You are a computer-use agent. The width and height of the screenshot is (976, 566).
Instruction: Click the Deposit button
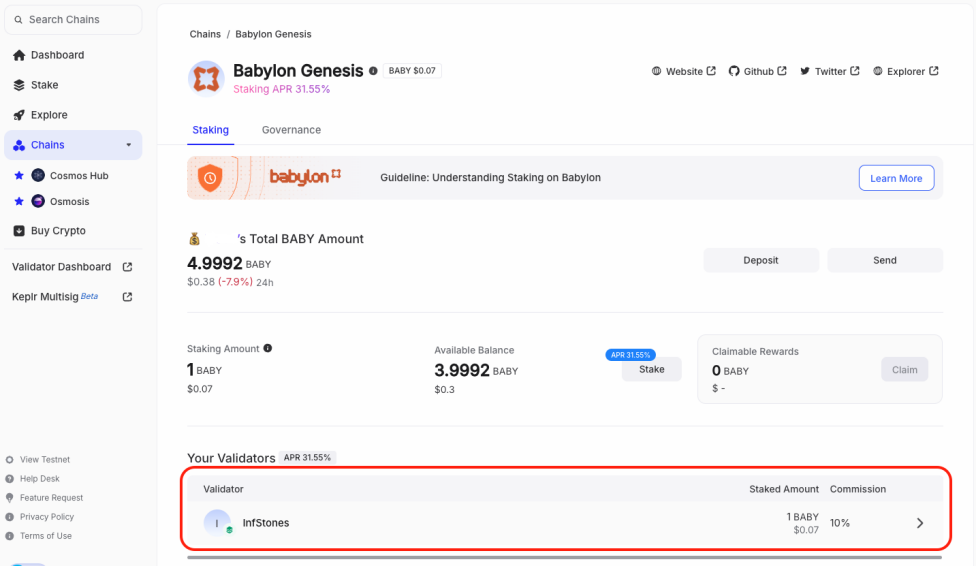[x=761, y=260]
